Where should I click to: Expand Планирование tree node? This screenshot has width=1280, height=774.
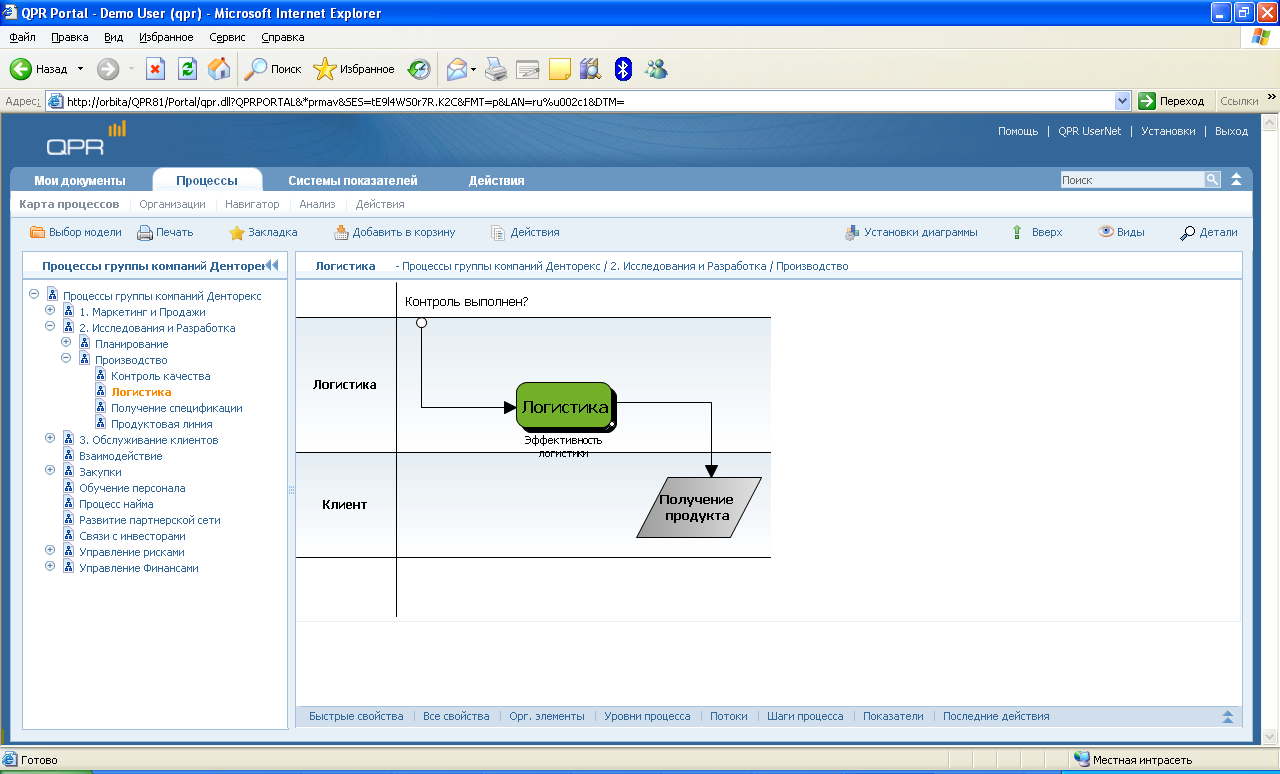point(66,343)
